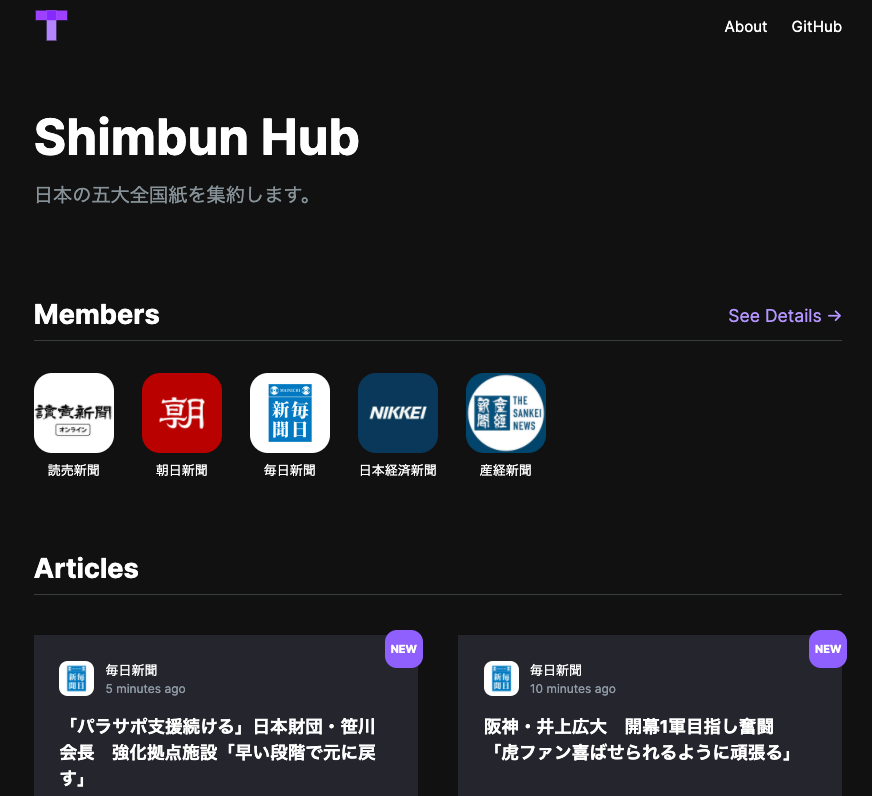Click the '5 minutes ago' timestamp
This screenshot has width=872, height=796.
pyautogui.click(x=146, y=689)
